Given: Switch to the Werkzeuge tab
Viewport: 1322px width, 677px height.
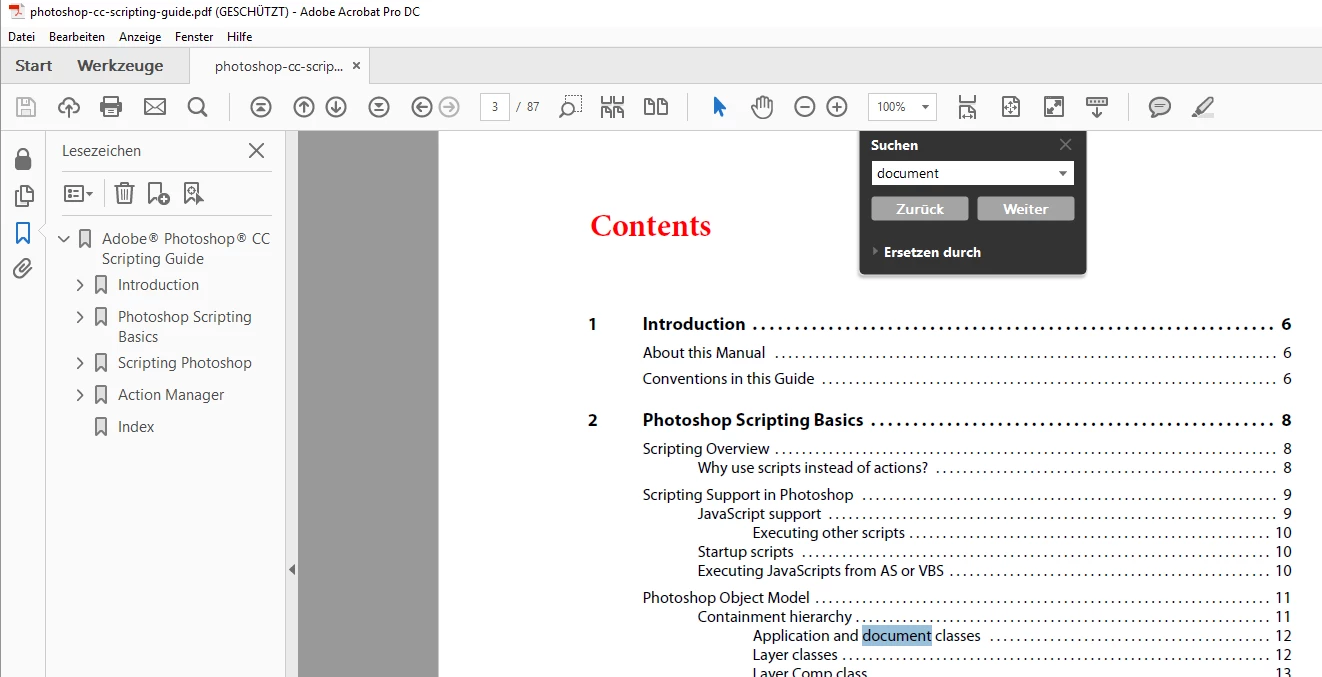Looking at the screenshot, I should click(120, 66).
